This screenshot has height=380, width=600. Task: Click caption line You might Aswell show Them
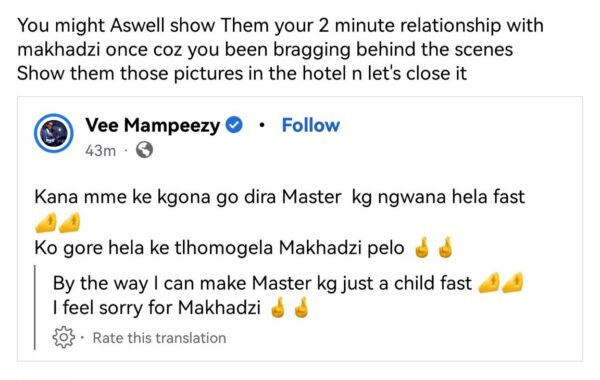coord(280,26)
